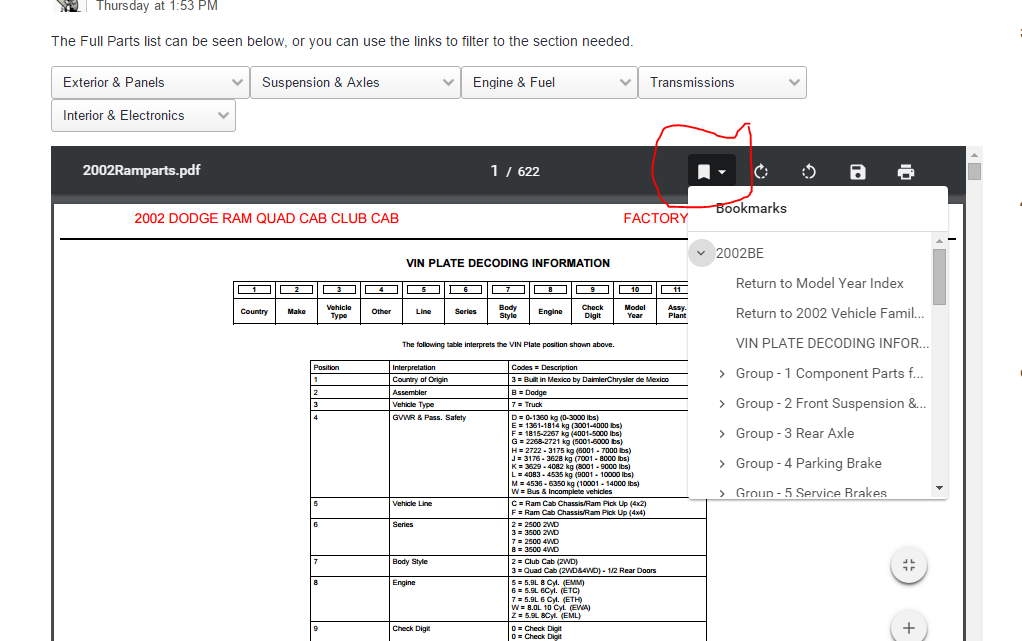Click the page number field showing 1
This screenshot has width=1022, height=641.
[x=494, y=171]
